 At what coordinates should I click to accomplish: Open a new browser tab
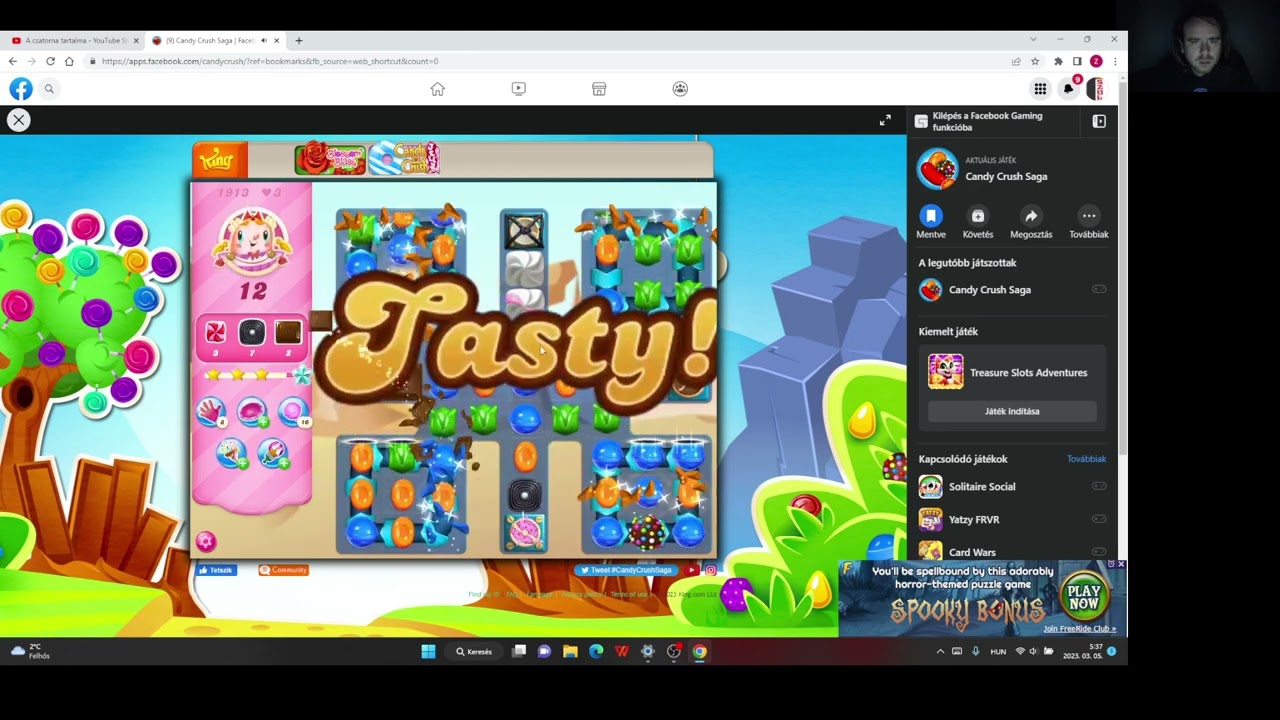pyautogui.click(x=298, y=41)
